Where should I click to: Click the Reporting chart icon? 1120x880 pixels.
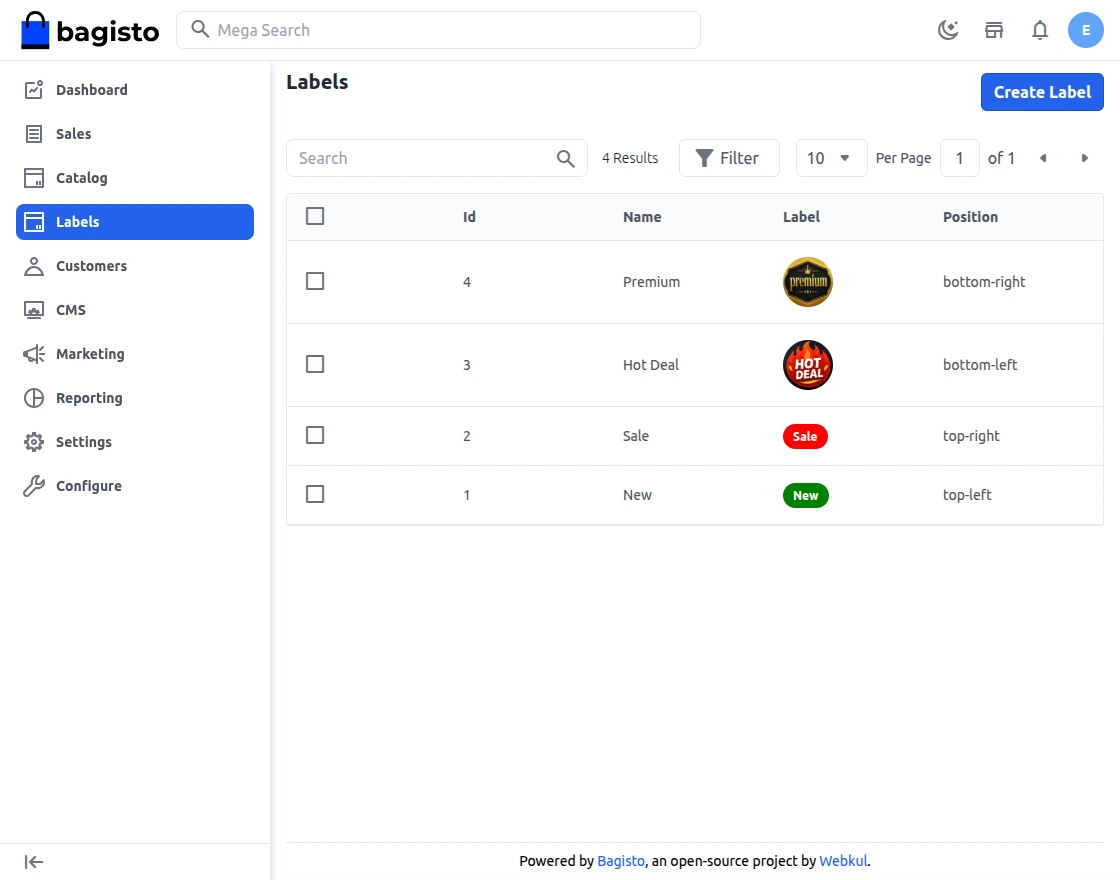[34, 398]
